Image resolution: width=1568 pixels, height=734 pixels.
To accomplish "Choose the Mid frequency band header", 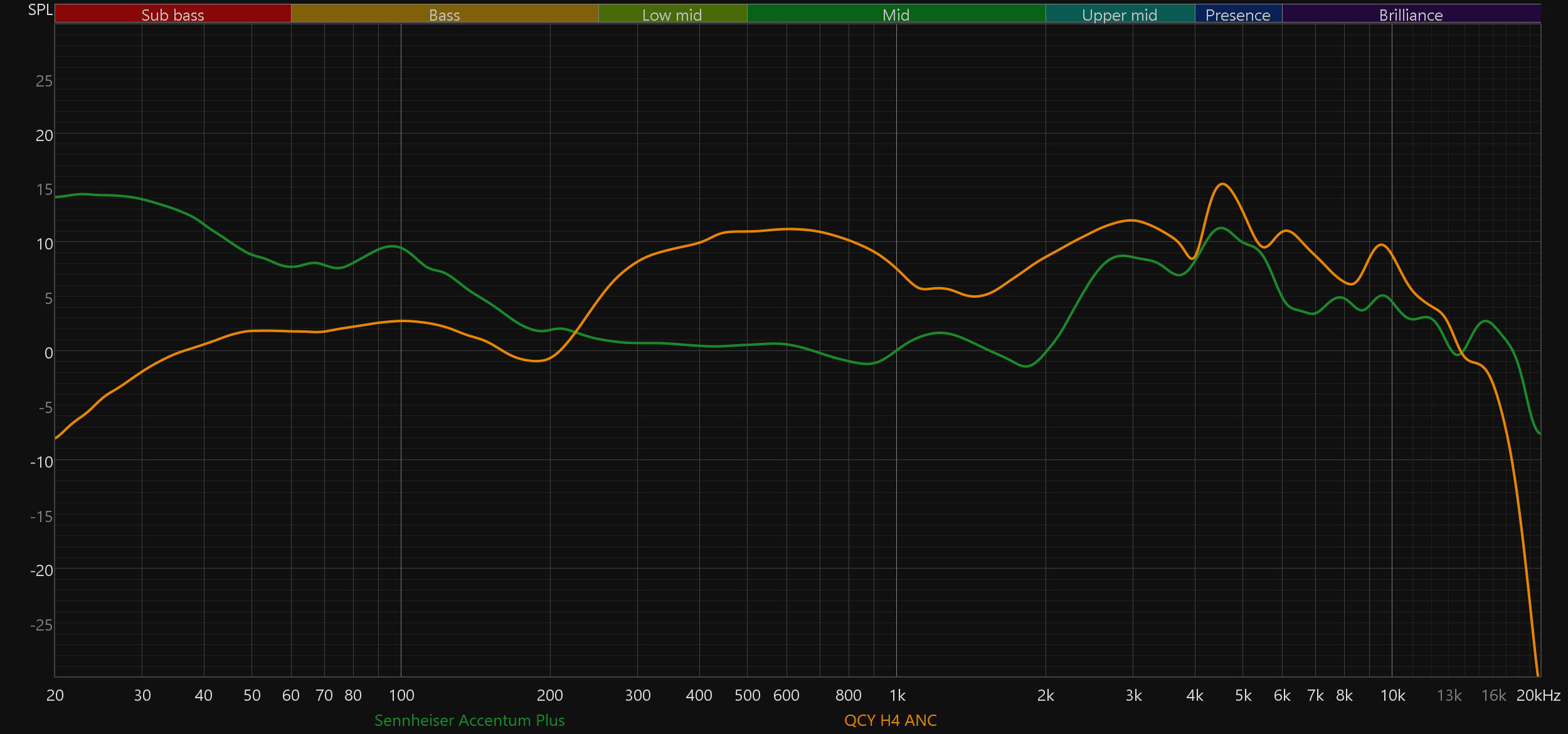I will click(896, 14).
